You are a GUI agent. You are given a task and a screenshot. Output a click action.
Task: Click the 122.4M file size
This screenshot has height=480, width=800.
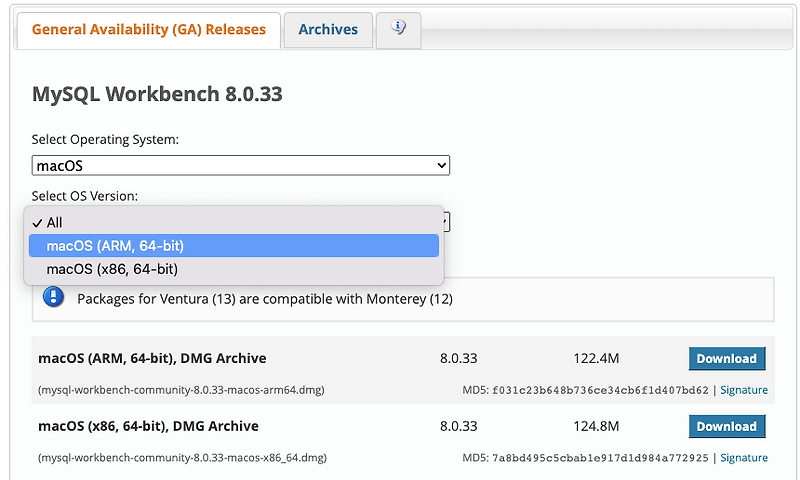tap(596, 359)
